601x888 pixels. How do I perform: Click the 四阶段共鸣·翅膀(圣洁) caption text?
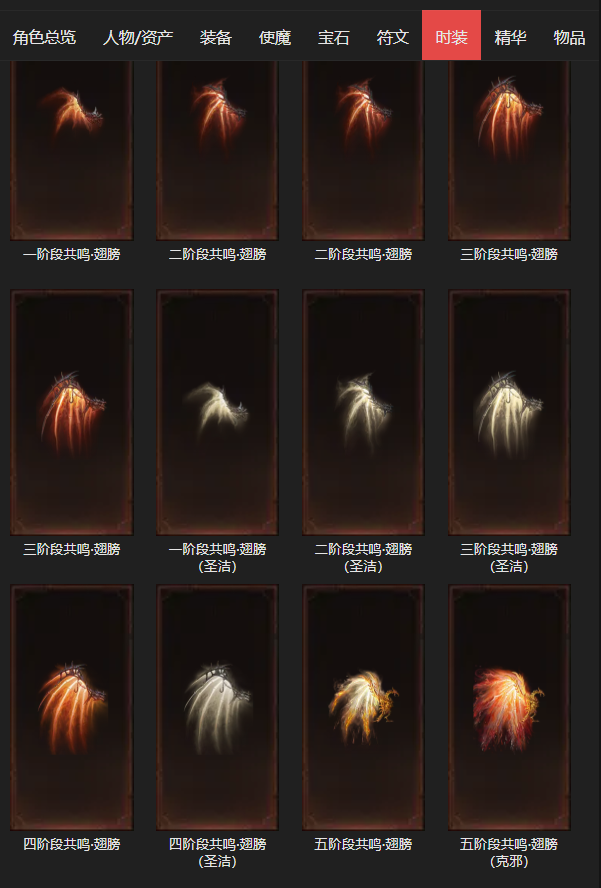(x=218, y=852)
